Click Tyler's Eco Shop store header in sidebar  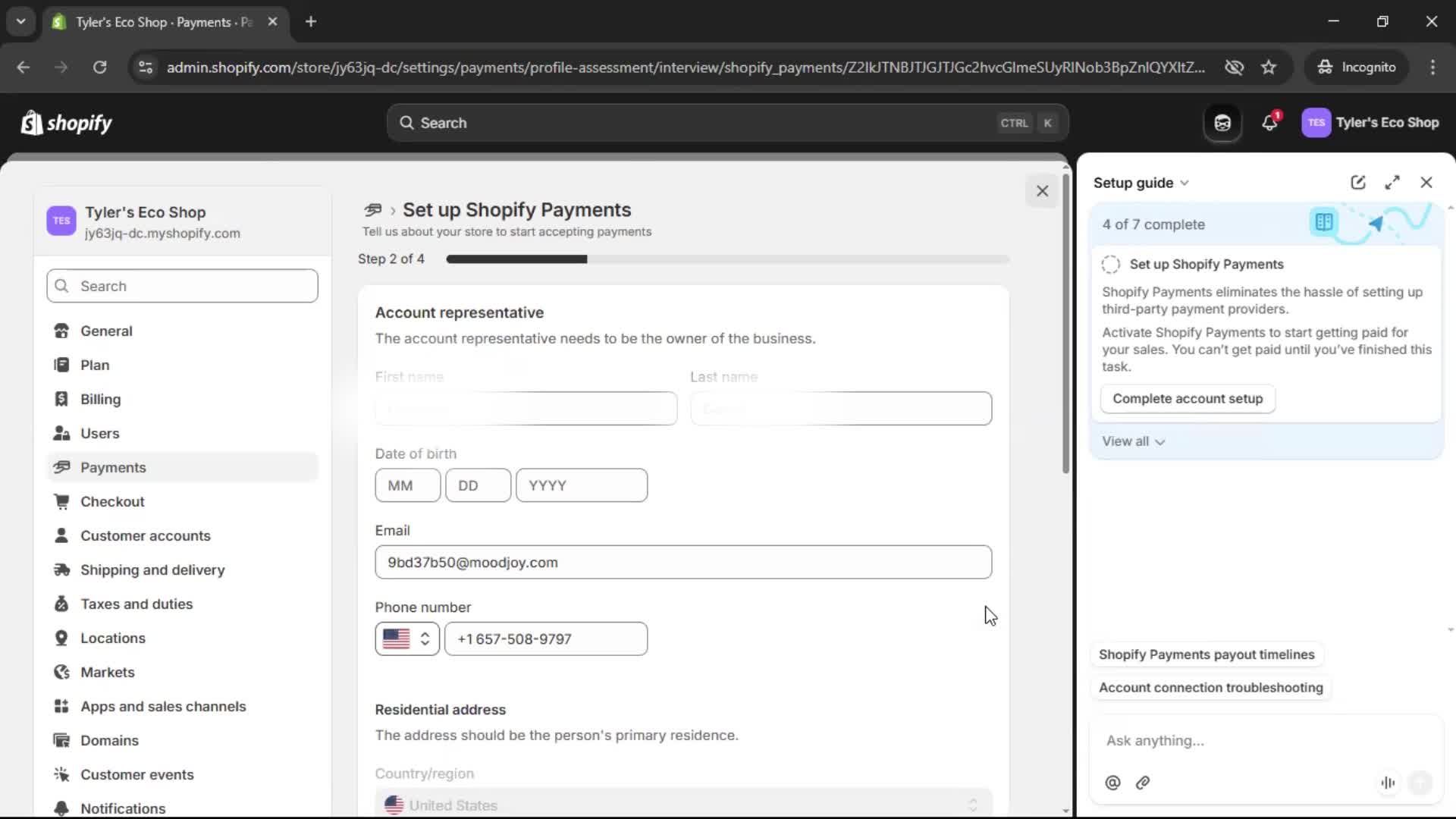(x=182, y=221)
